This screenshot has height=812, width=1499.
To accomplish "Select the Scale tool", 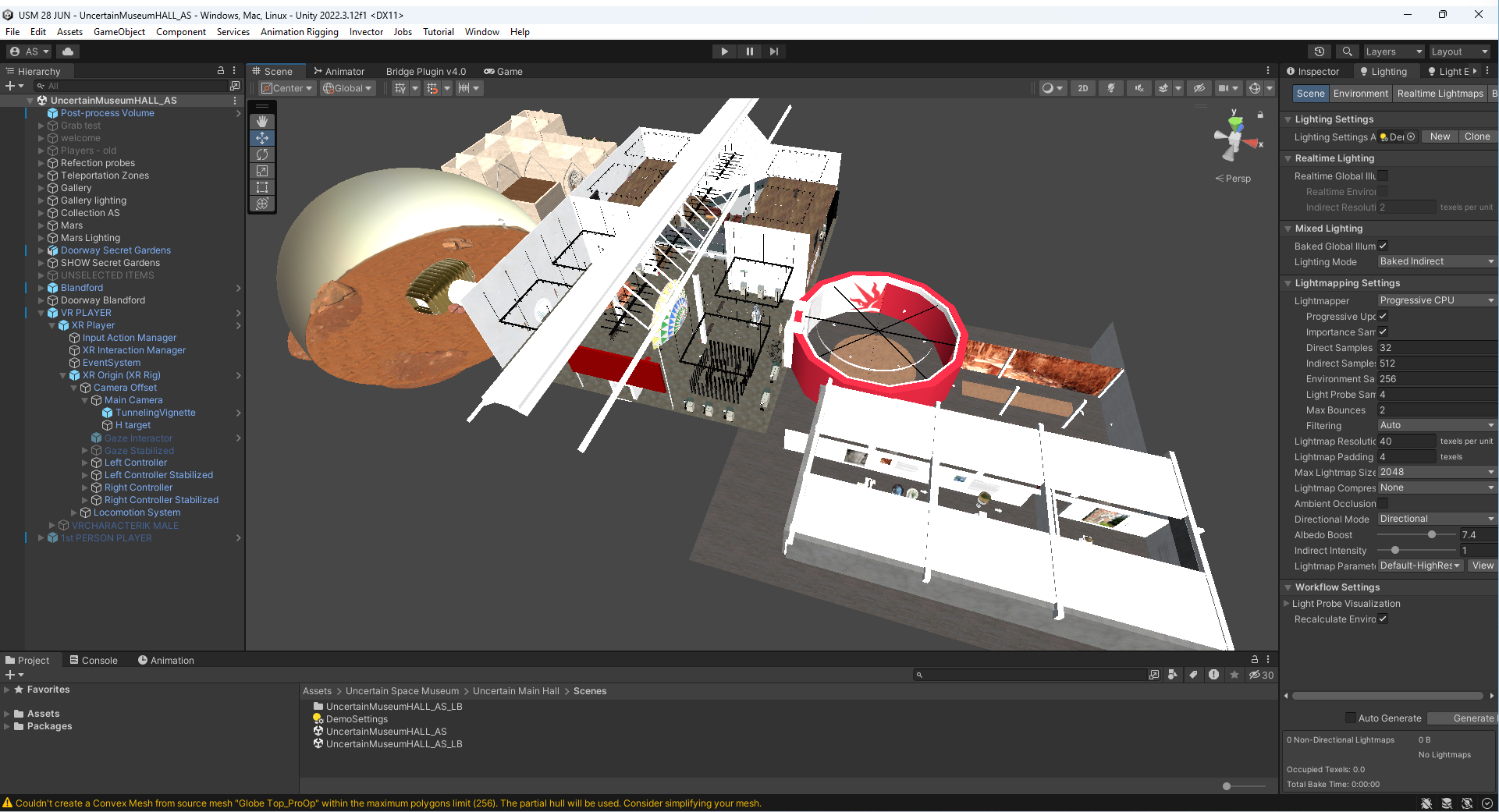I will [262, 171].
